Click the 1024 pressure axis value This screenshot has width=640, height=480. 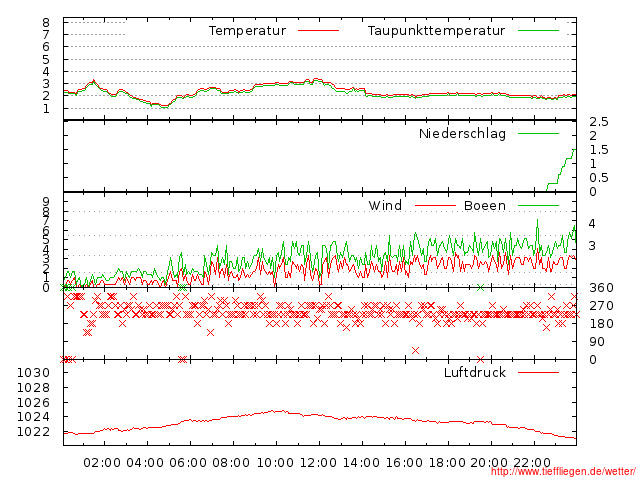[33, 417]
